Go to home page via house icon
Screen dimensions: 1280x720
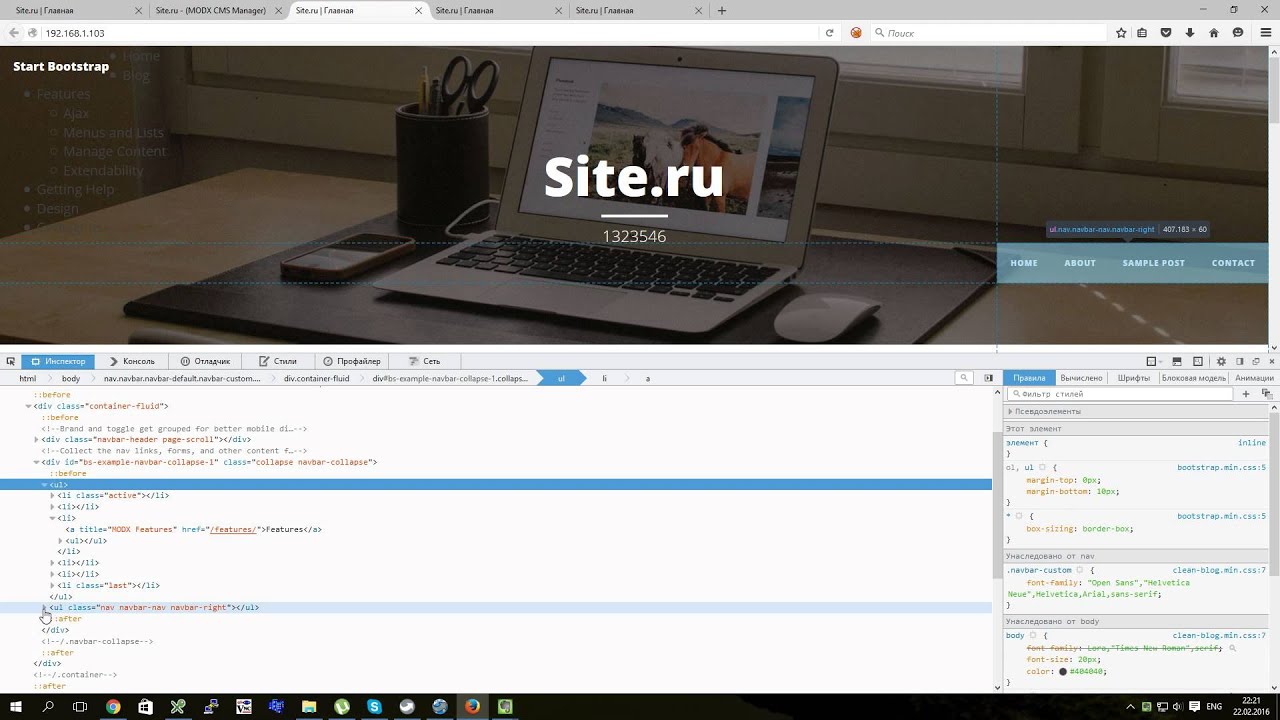(x=1214, y=33)
